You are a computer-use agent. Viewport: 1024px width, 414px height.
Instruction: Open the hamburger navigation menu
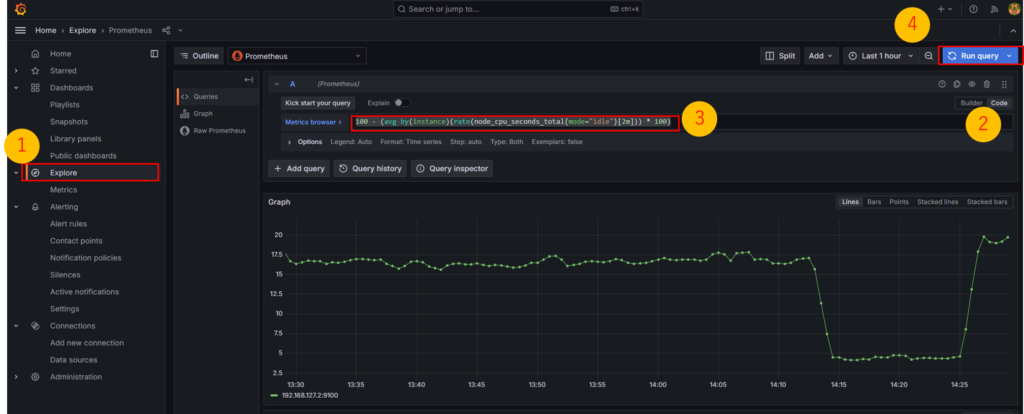click(x=20, y=31)
